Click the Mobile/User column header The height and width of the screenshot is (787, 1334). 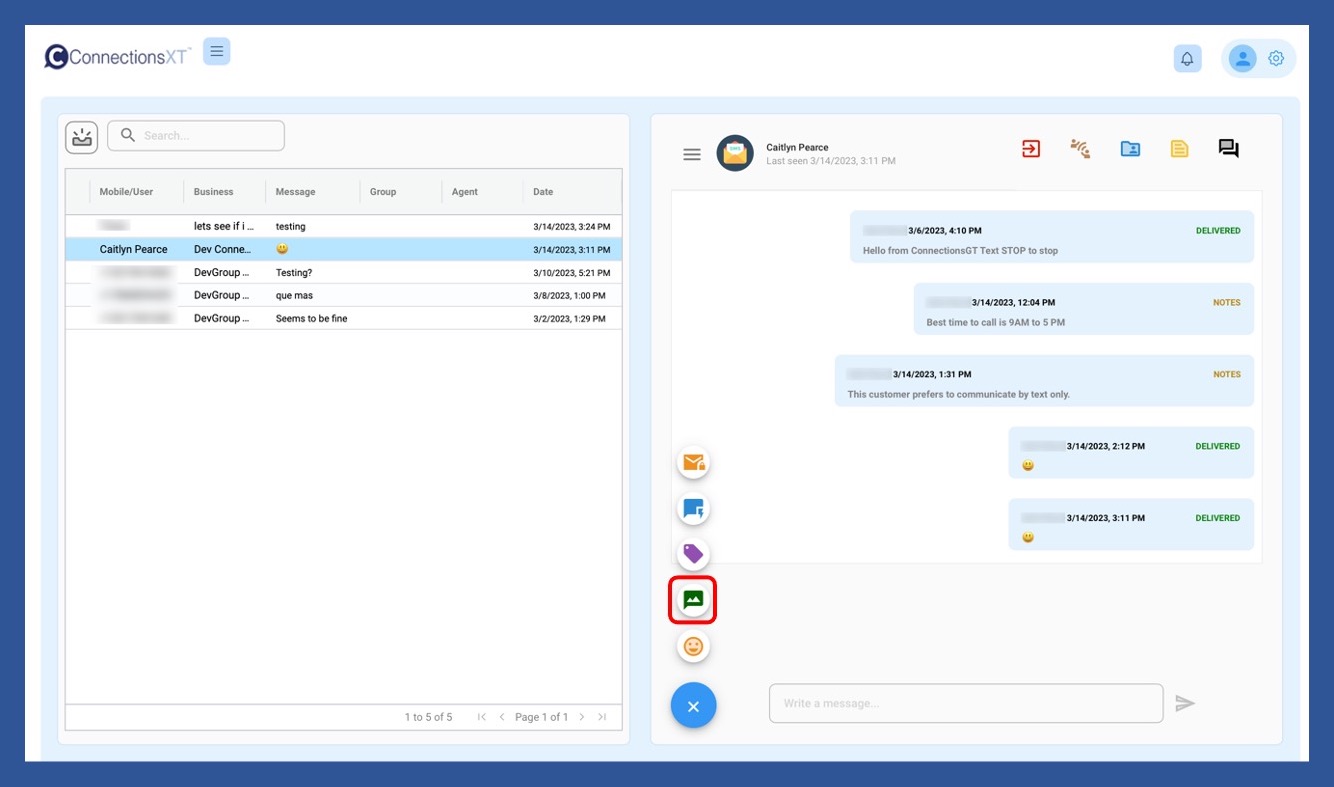[x=126, y=192]
